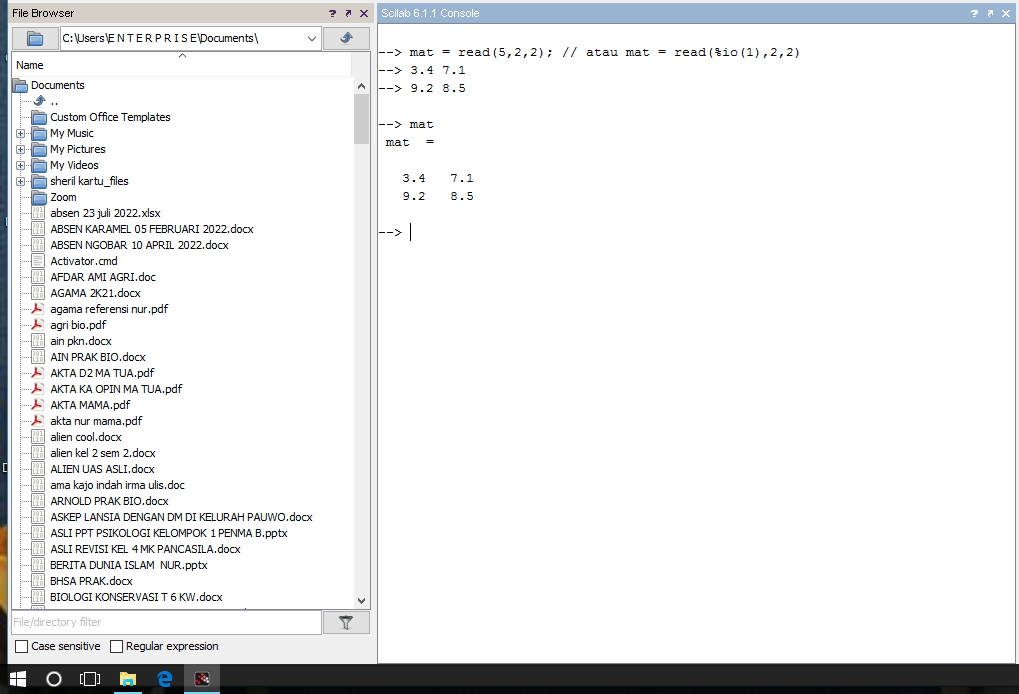This screenshot has width=1019, height=694.
Task: Select AKTA D2 MA TUA.pdf file
Action: click(x=102, y=373)
